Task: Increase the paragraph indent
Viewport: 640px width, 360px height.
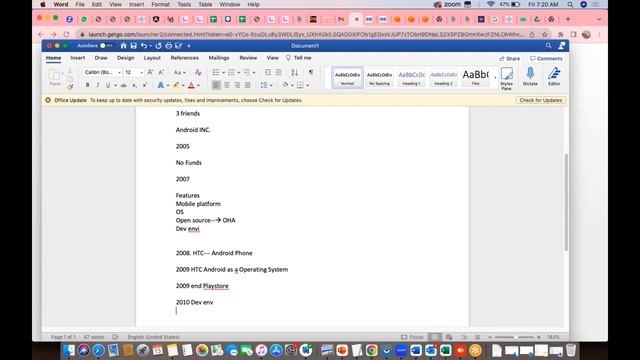Action: pos(278,72)
